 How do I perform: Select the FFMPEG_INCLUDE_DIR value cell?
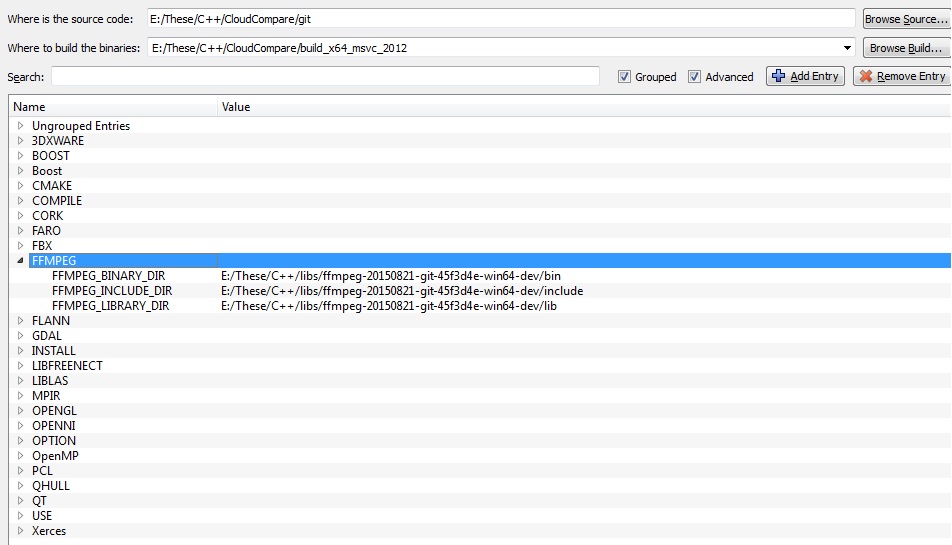402,291
